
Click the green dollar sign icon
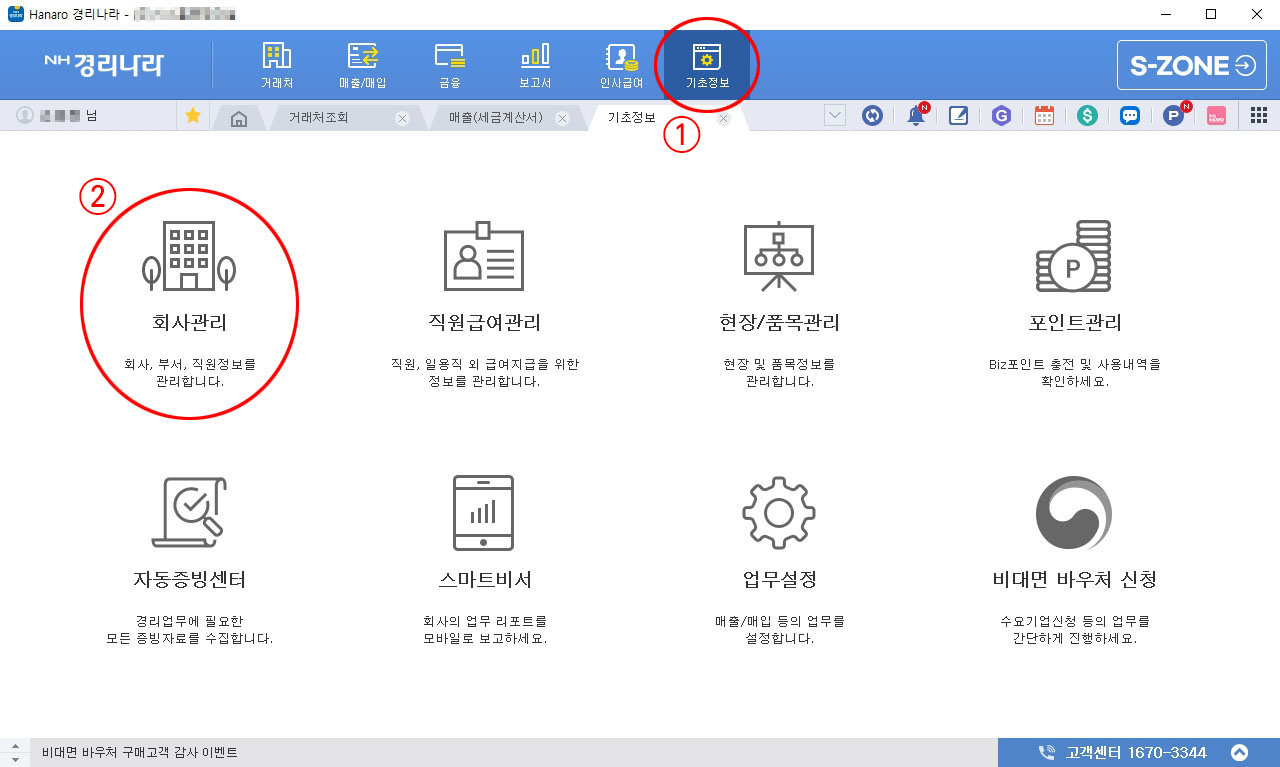[x=1087, y=116]
